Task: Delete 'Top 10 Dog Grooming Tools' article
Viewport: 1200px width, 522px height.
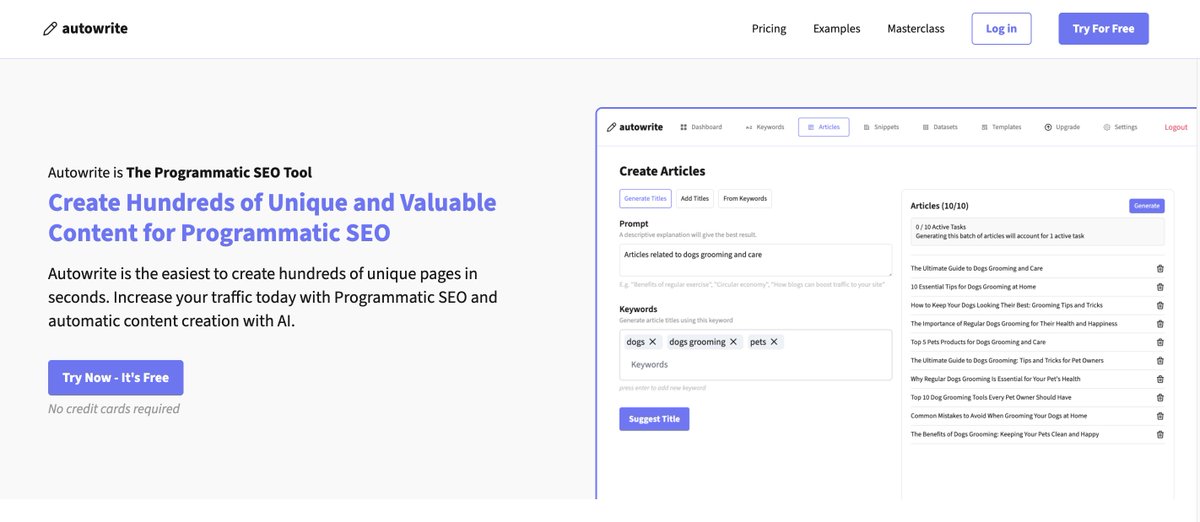Action: tap(1160, 397)
